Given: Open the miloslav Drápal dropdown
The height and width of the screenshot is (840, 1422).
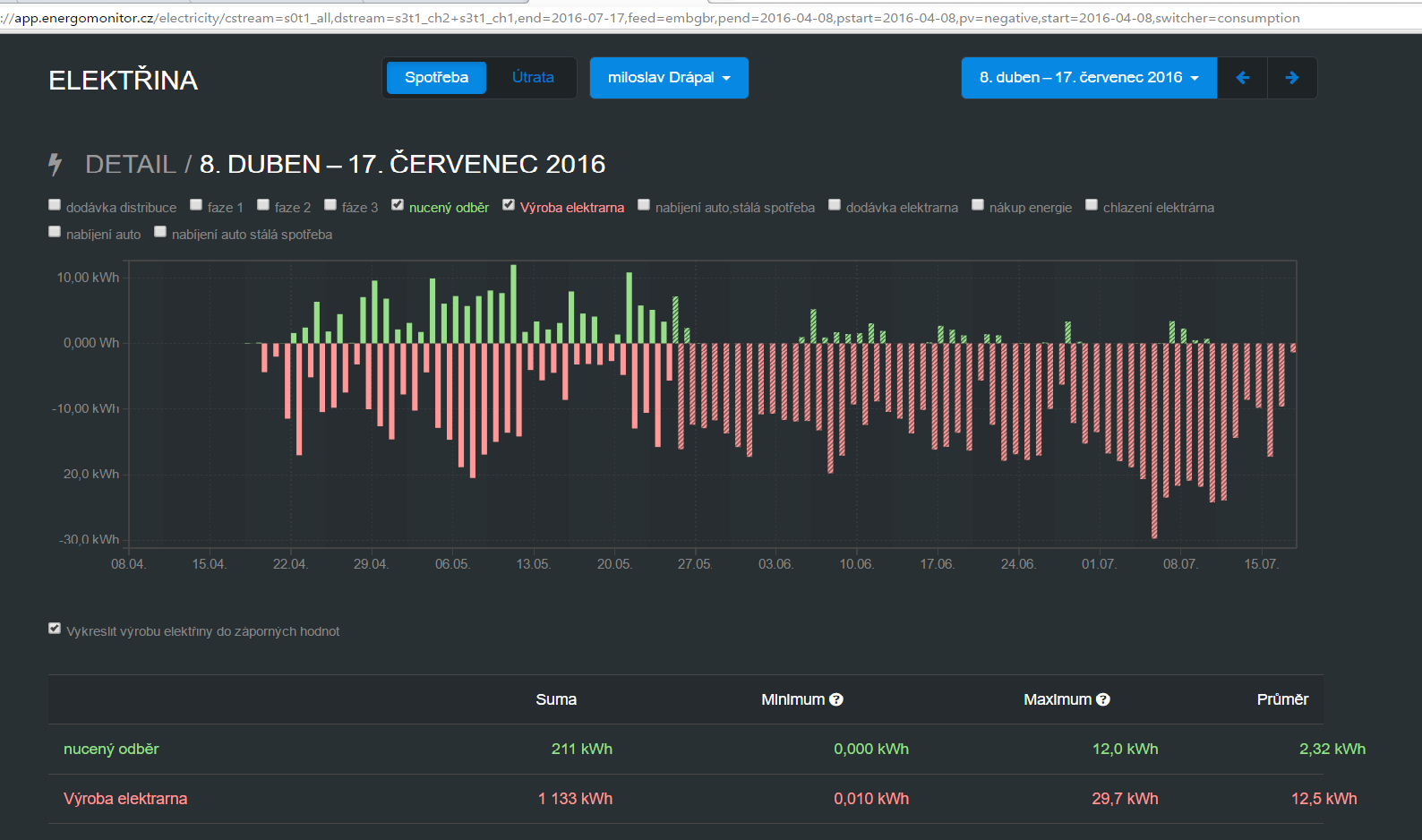Looking at the screenshot, I should pos(669,78).
